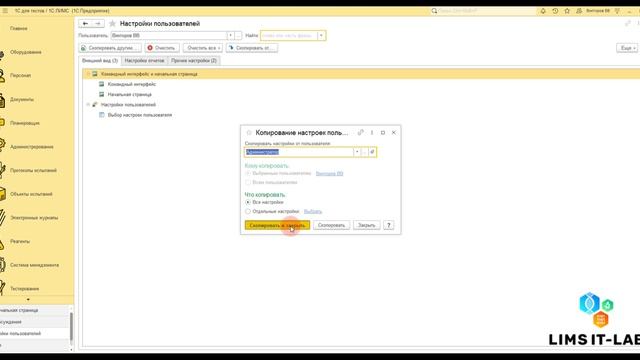This screenshot has width=640, height=360.
Task: Open the Документы section icon
Action: [x=2, y=100]
